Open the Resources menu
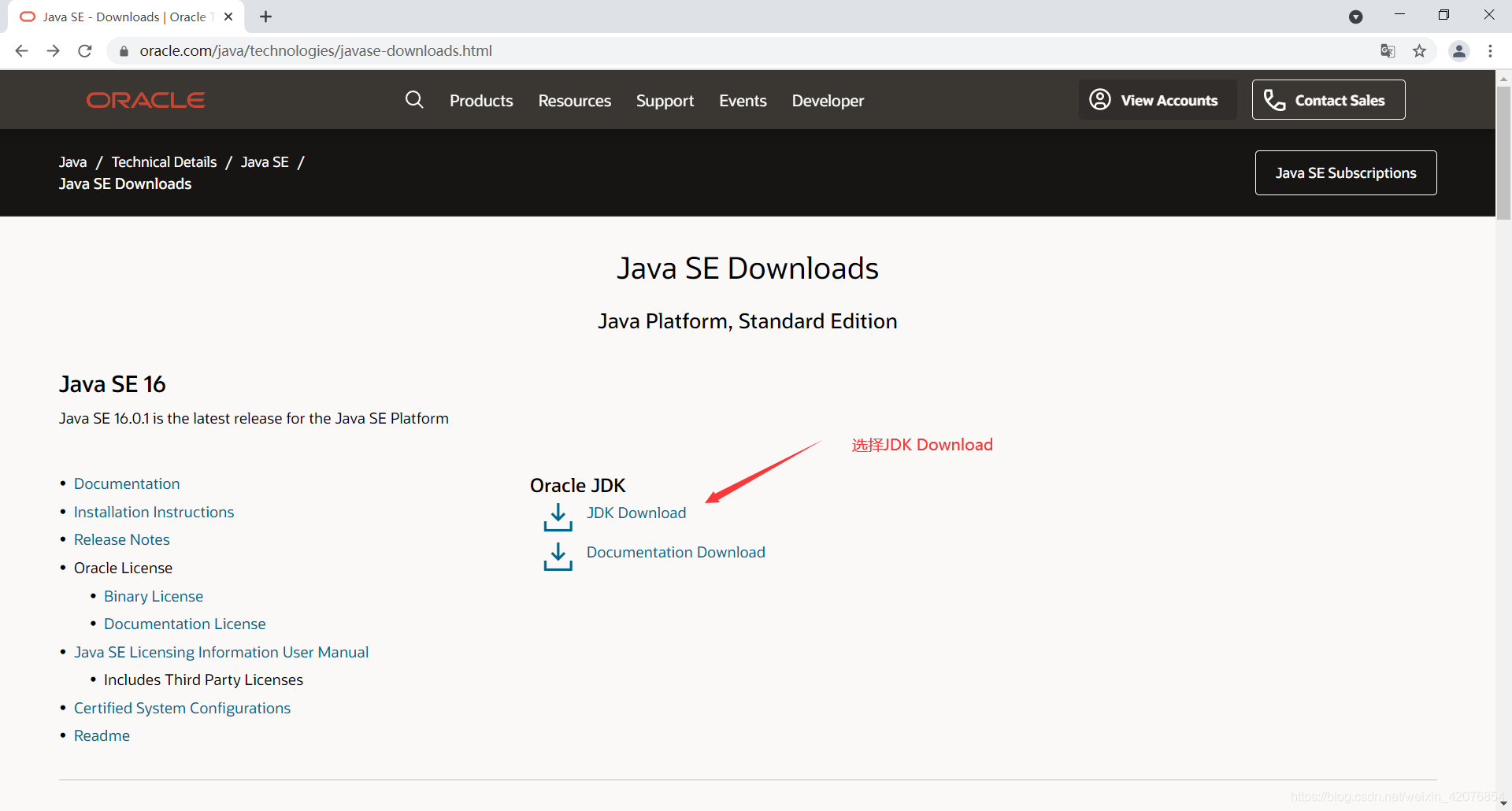Image resolution: width=1512 pixels, height=811 pixels. (575, 101)
